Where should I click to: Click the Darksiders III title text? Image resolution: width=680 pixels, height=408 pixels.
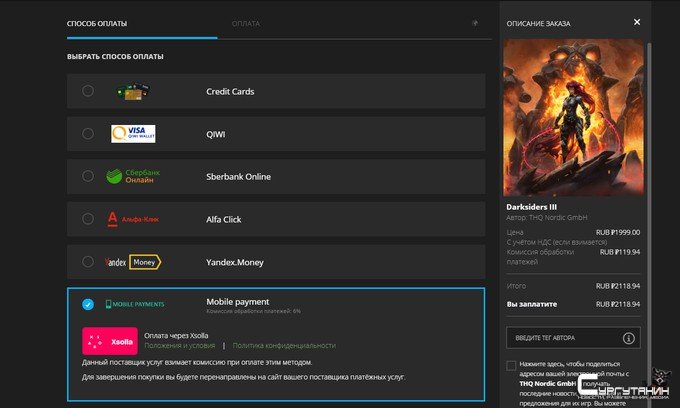(x=531, y=207)
